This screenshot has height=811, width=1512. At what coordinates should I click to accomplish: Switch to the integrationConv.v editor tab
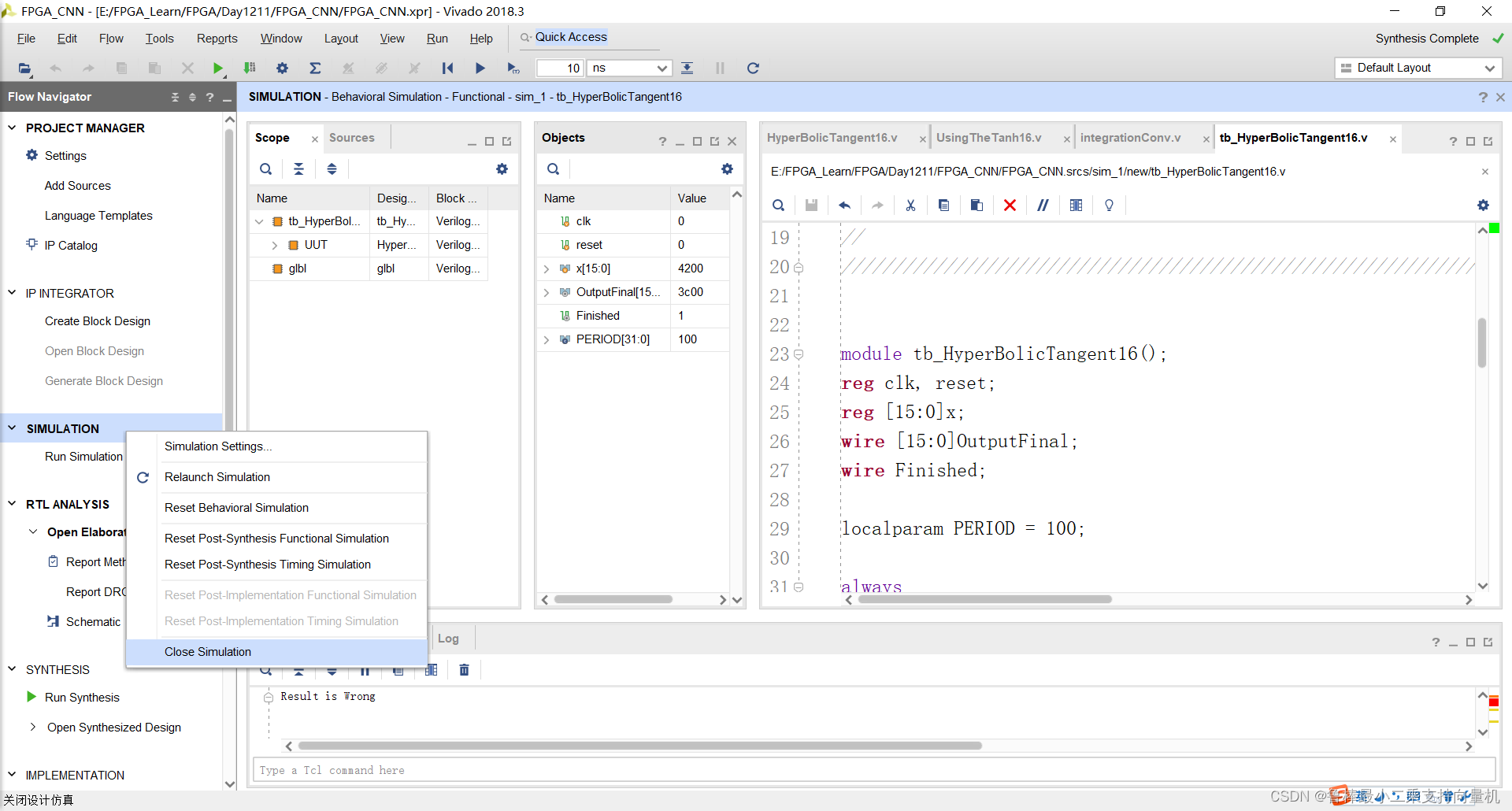[x=1130, y=138]
